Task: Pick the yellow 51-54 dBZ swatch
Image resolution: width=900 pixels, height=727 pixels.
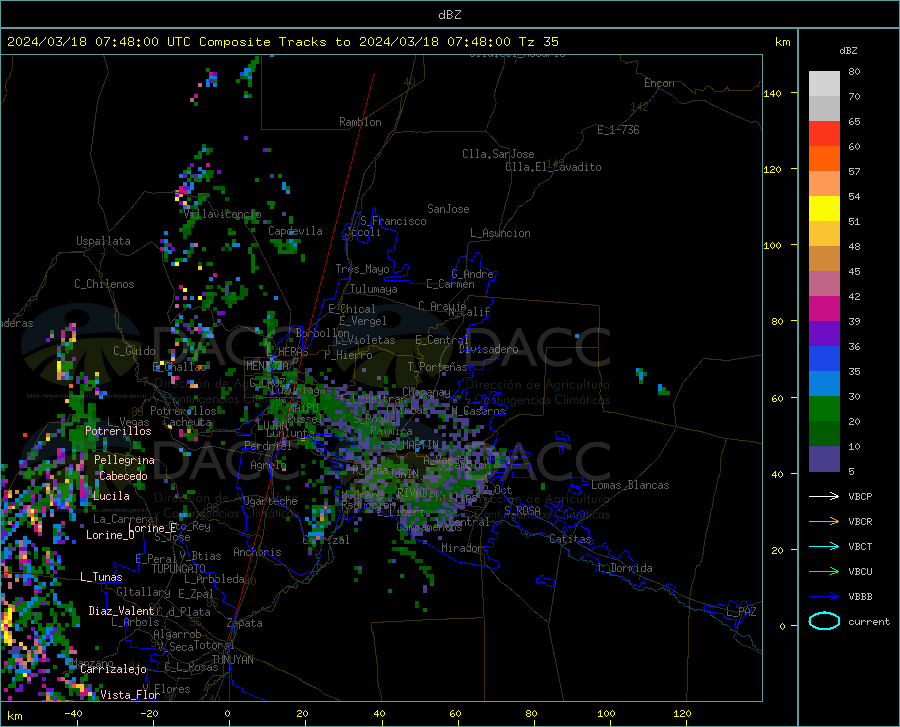Action: click(824, 208)
